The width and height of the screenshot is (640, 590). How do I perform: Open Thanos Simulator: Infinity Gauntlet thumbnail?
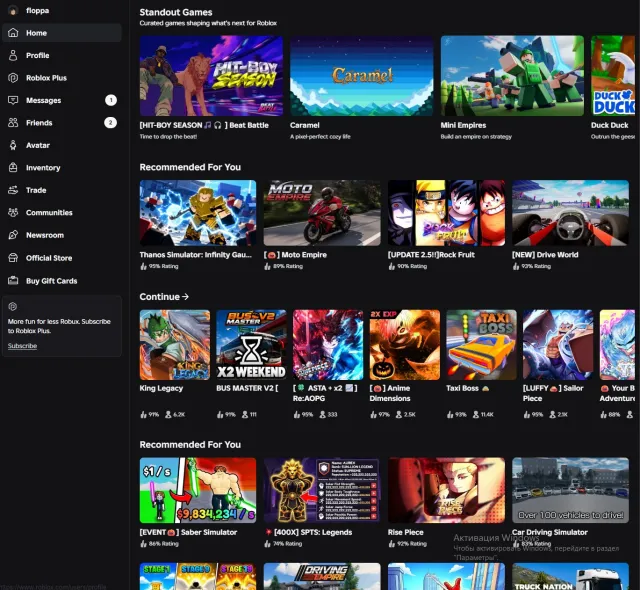198,213
